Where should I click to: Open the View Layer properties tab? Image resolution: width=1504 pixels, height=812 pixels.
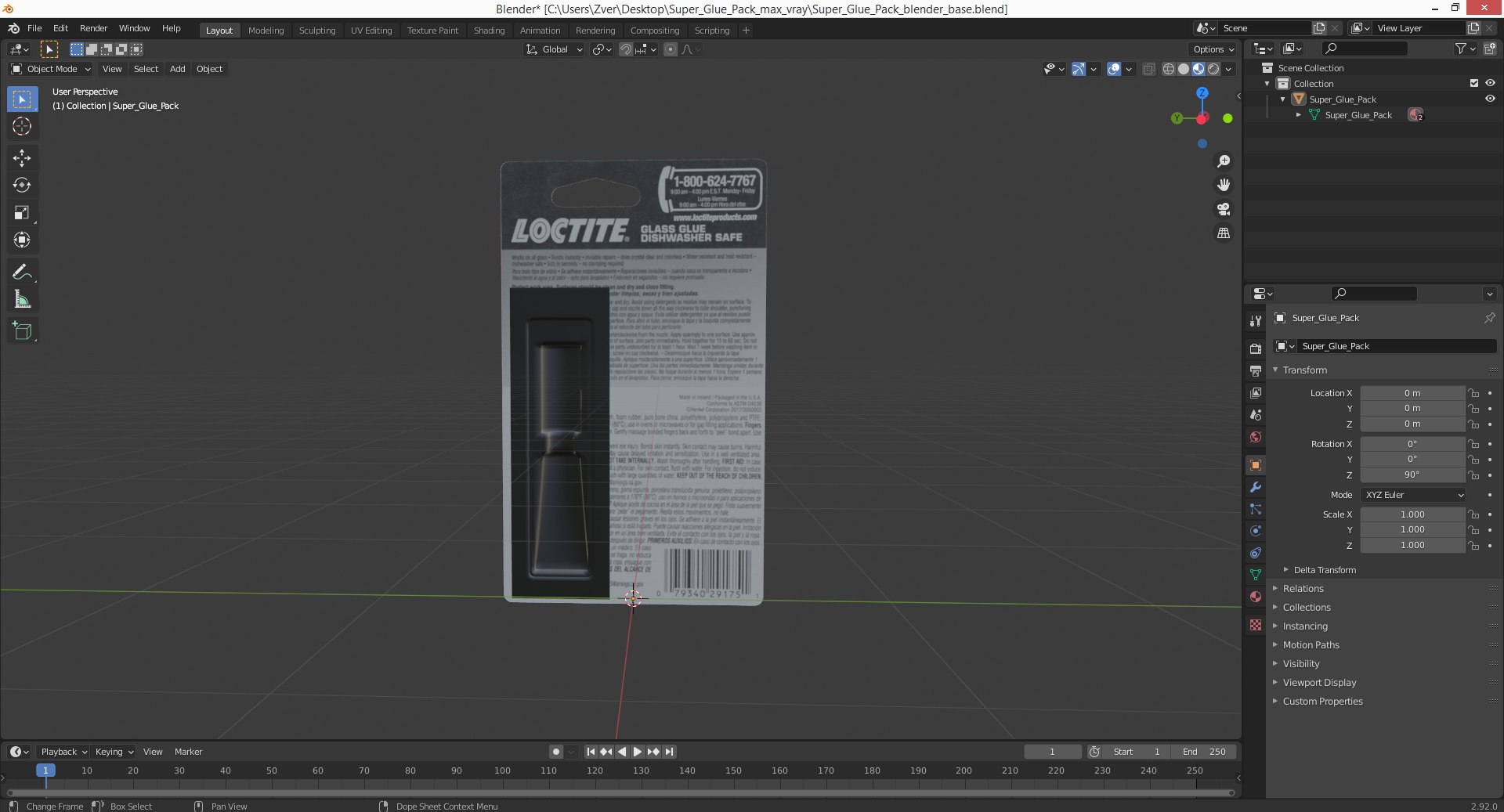1256,392
